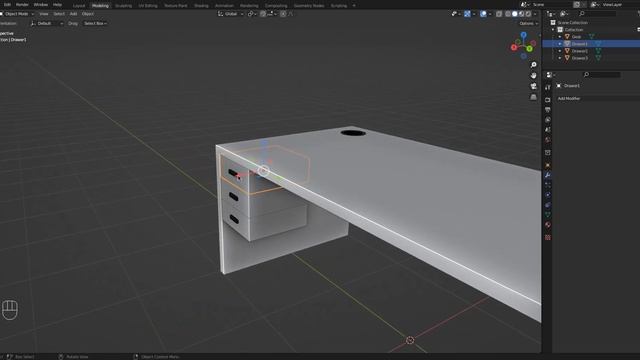This screenshot has height=360, width=640.
Task: Open the Select Box drag dropdown
Action: coord(95,23)
